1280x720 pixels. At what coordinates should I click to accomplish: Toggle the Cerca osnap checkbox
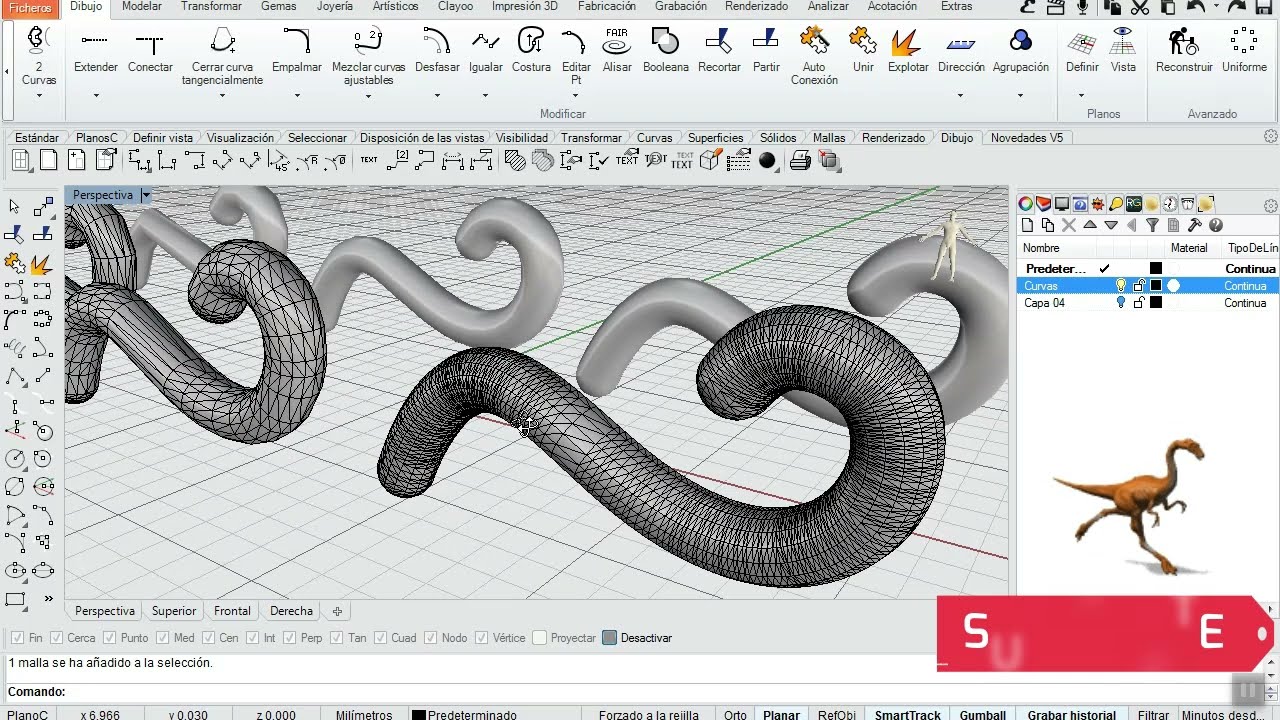(x=56, y=638)
